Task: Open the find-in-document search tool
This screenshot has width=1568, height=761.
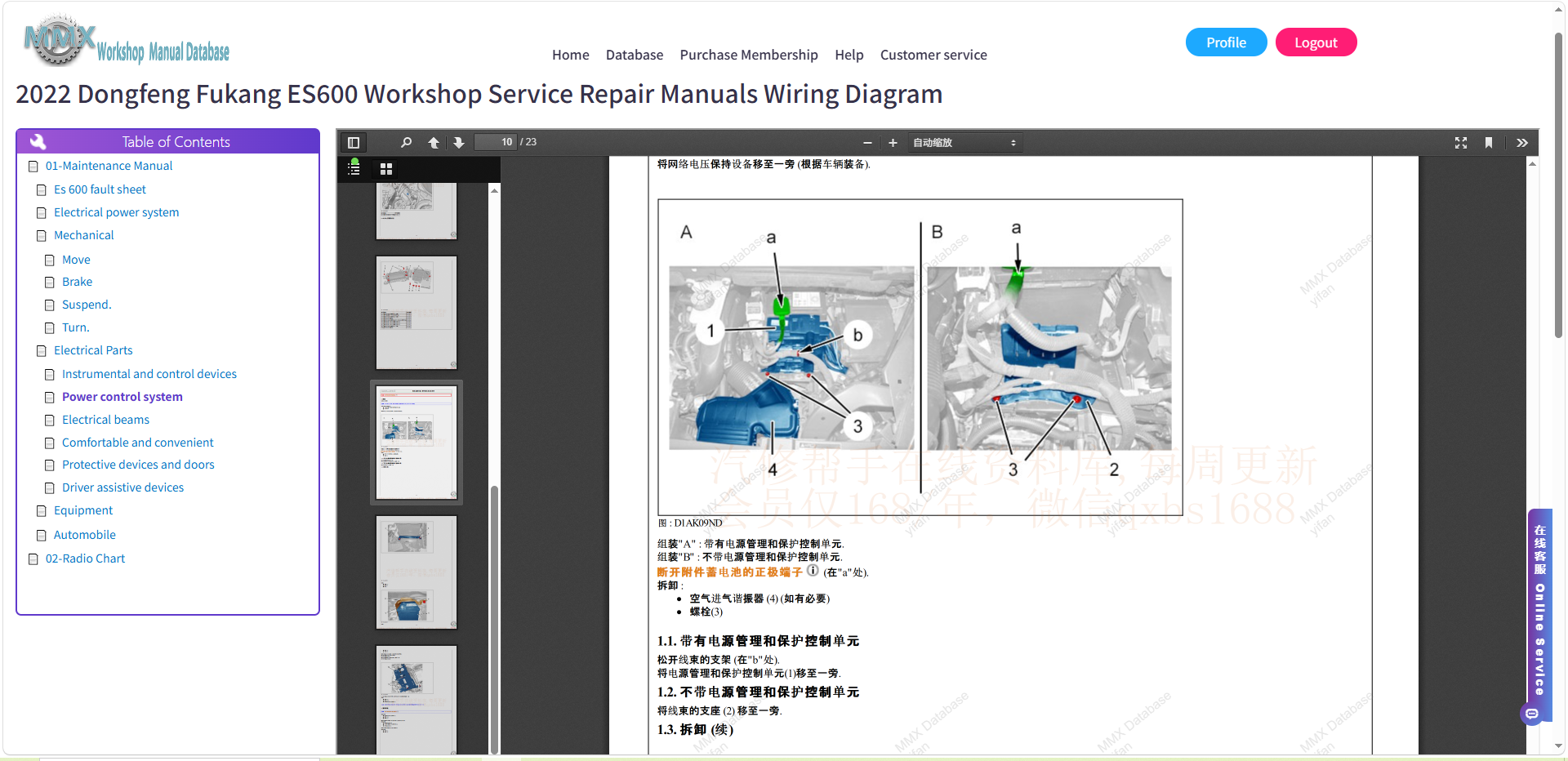Action: [x=406, y=142]
